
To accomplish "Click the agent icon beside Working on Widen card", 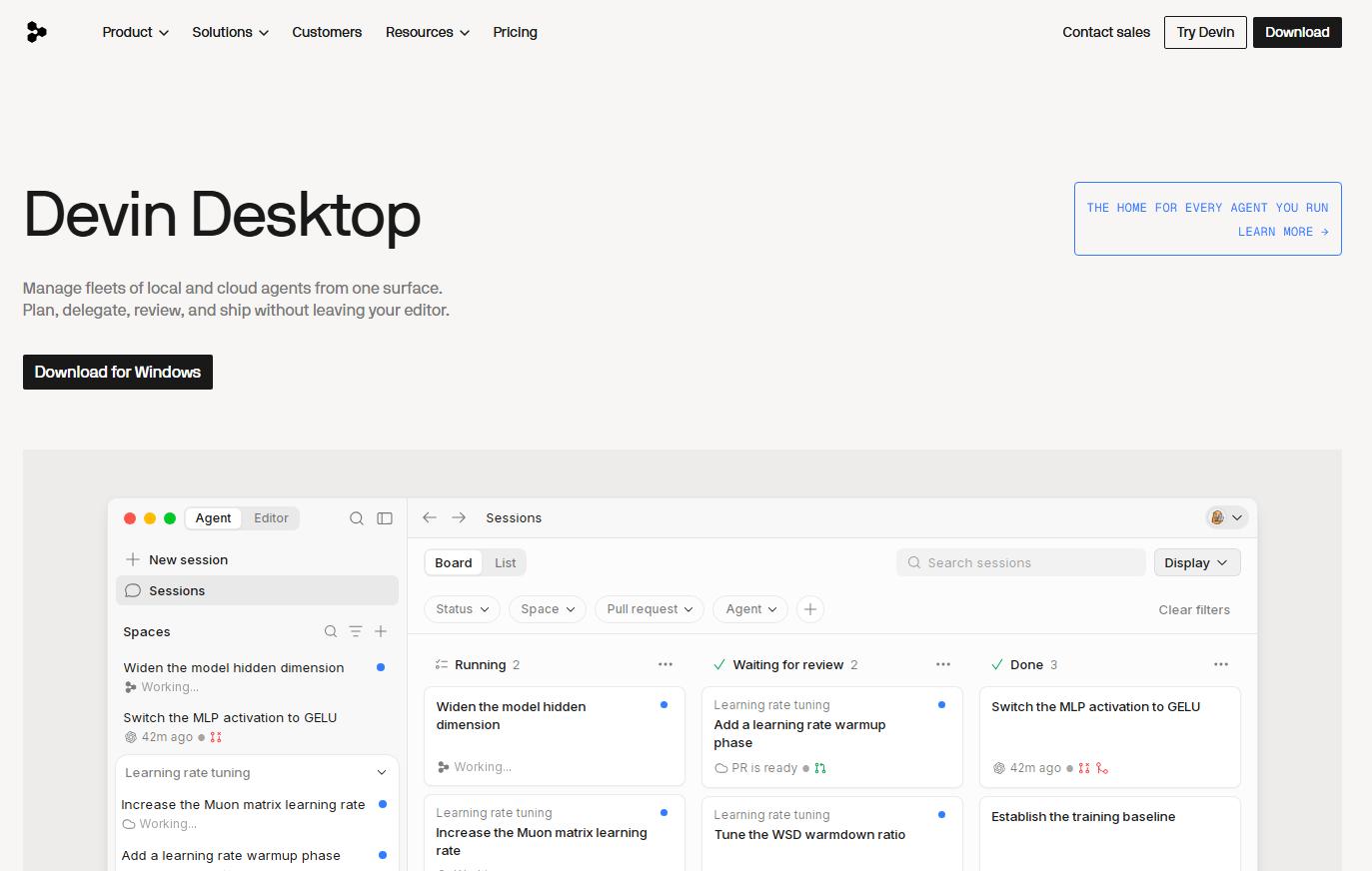I will [443, 767].
